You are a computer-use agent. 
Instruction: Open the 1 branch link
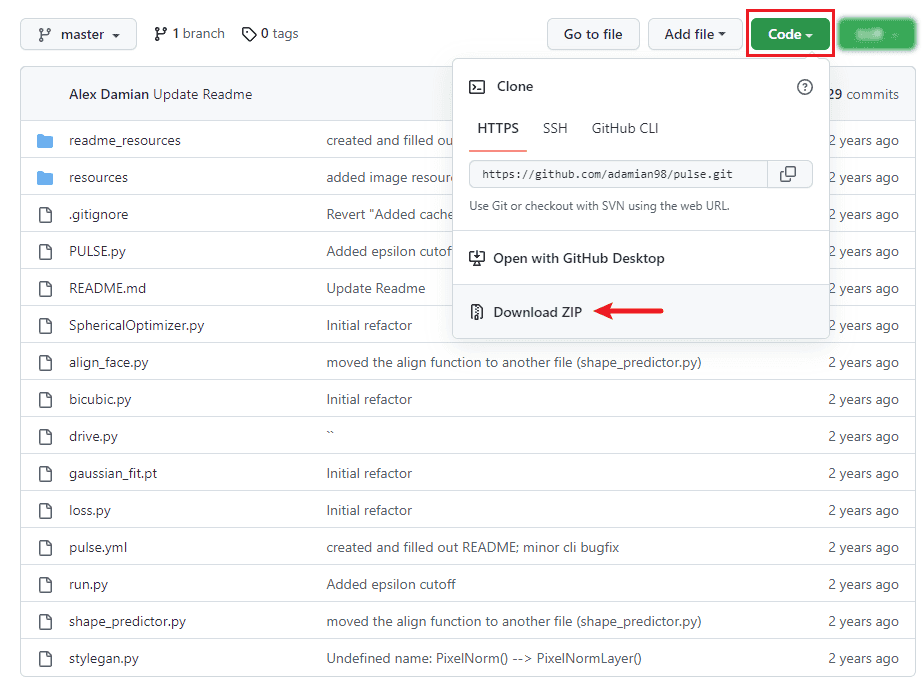pyautogui.click(x=189, y=34)
